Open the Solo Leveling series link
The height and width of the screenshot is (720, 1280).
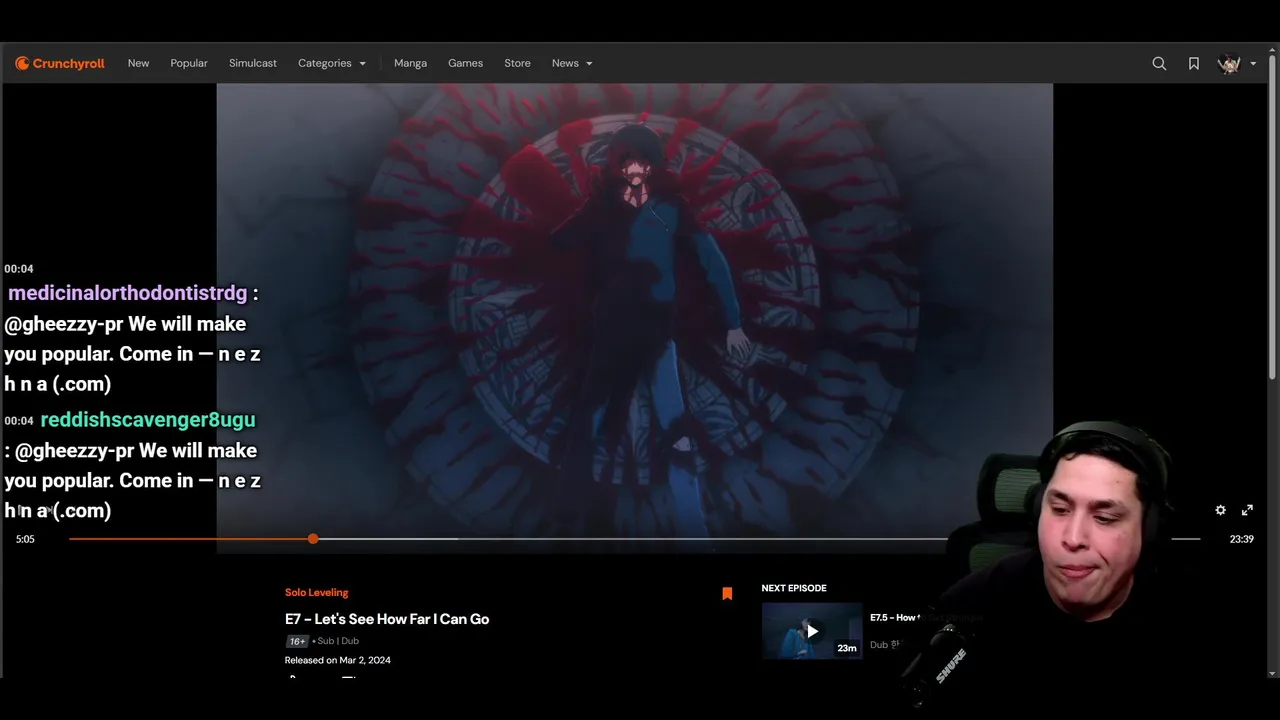point(316,592)
